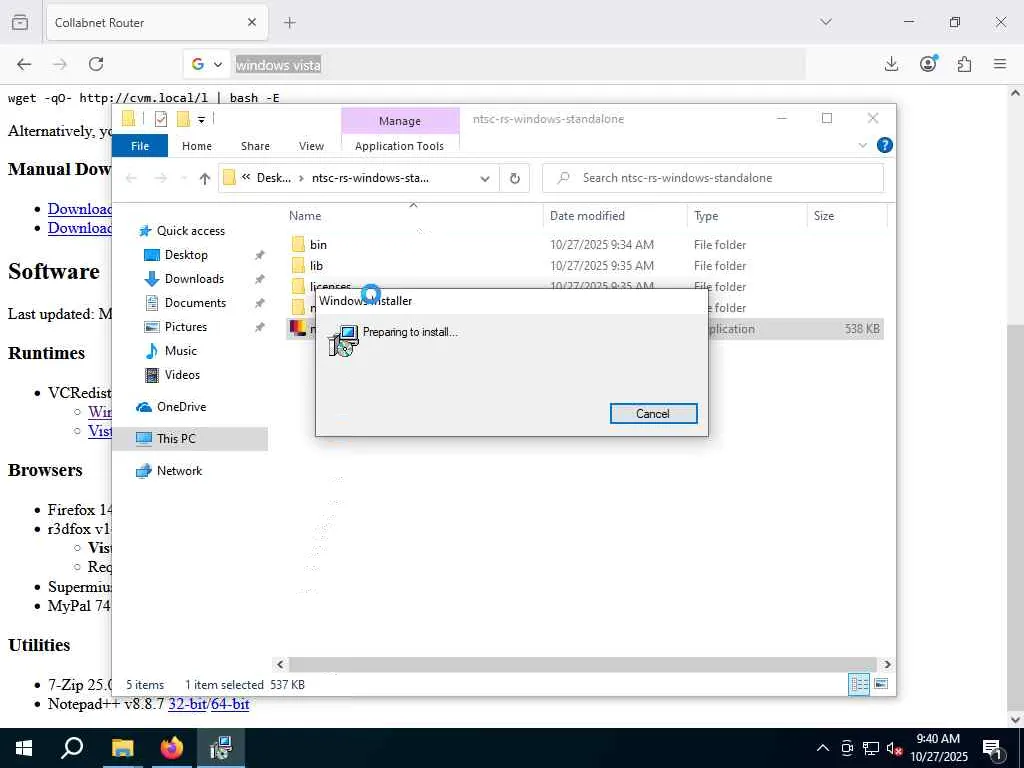Select OneDrive in the navigation pane
This screenshot has width=1024, height=768.
(181, 406)
